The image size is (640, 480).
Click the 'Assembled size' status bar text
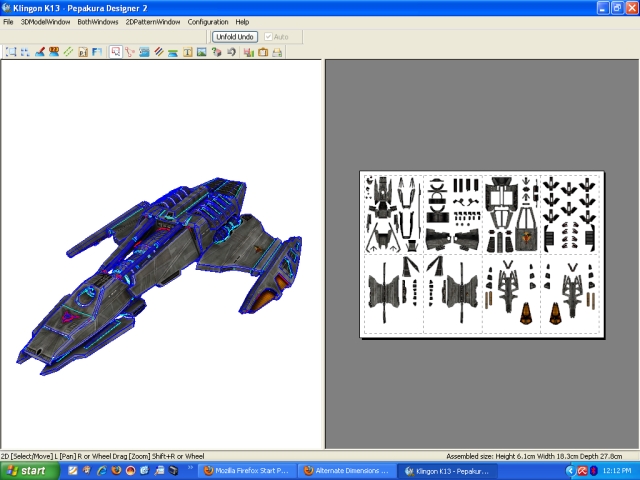(x=534, y=456)
